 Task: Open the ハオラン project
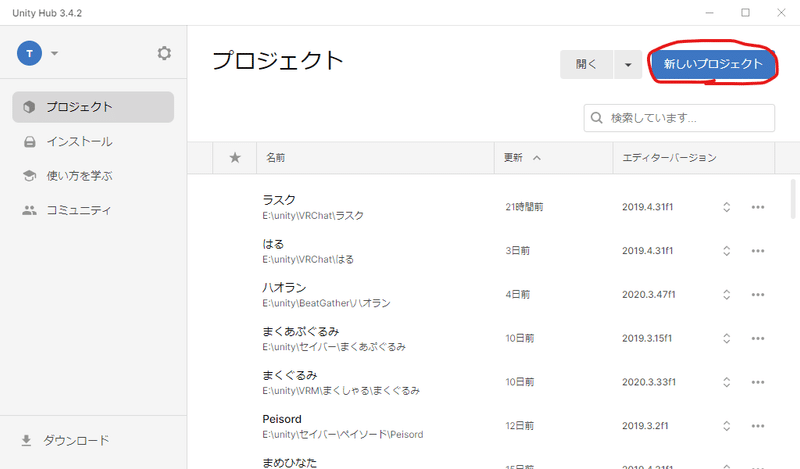click(284, 288)
